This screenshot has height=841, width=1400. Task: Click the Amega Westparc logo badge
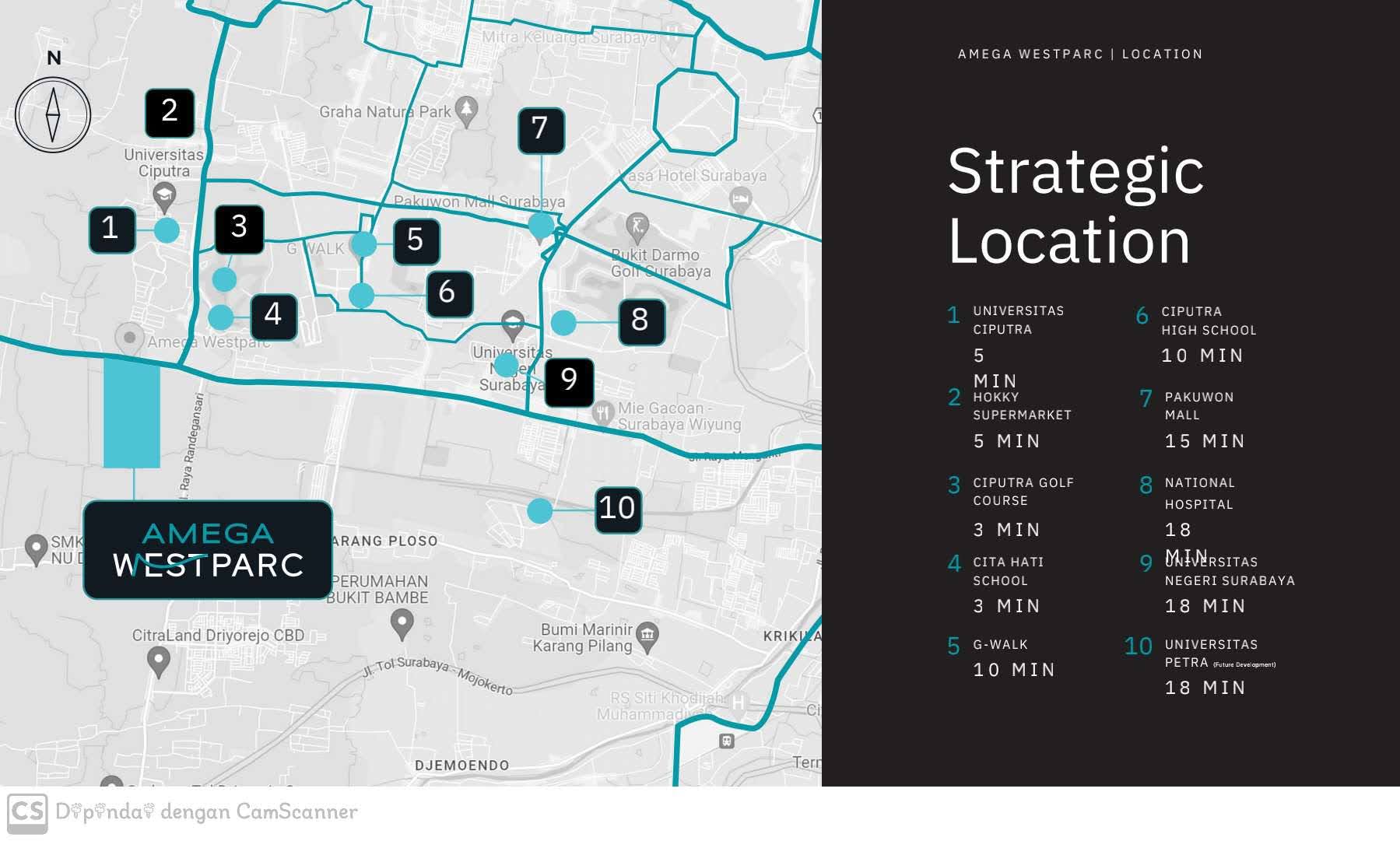click(x=208, y=550)
